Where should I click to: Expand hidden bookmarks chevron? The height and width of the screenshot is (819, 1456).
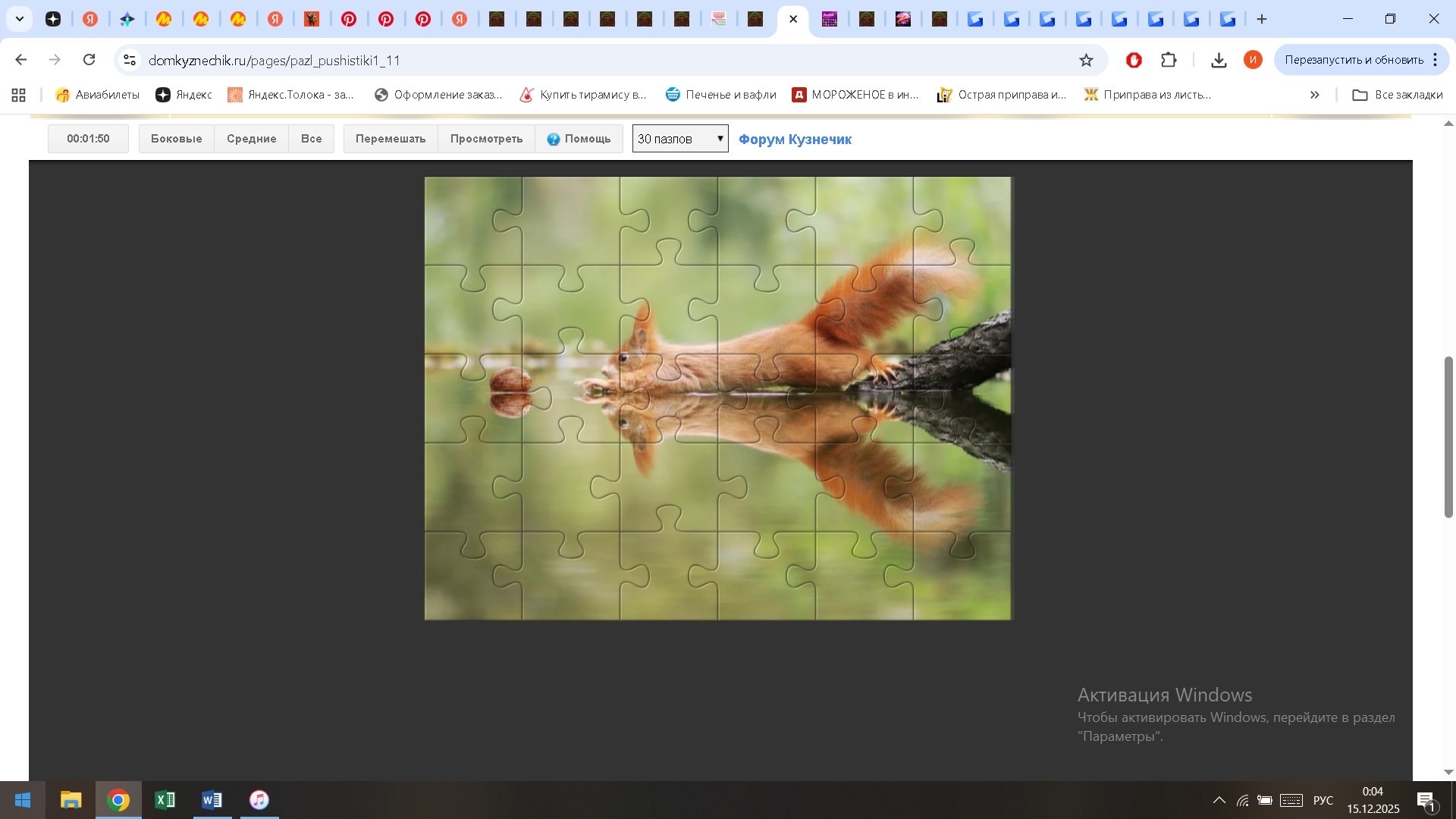(x=1314, y=95)
